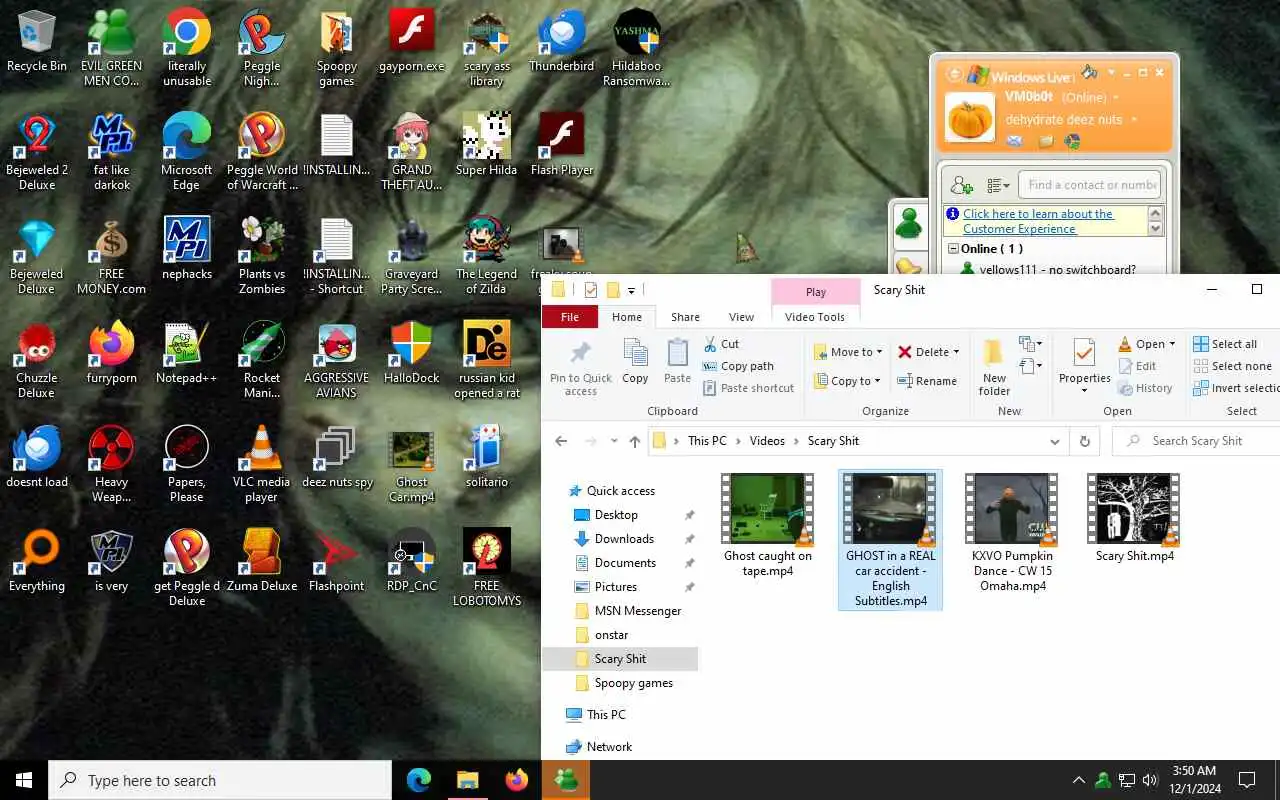Image resolution: width=1280 pixels, height=800 pixels.
Task: Expand the Messenger status dropdown next to Online
Action: point(1116,98)
